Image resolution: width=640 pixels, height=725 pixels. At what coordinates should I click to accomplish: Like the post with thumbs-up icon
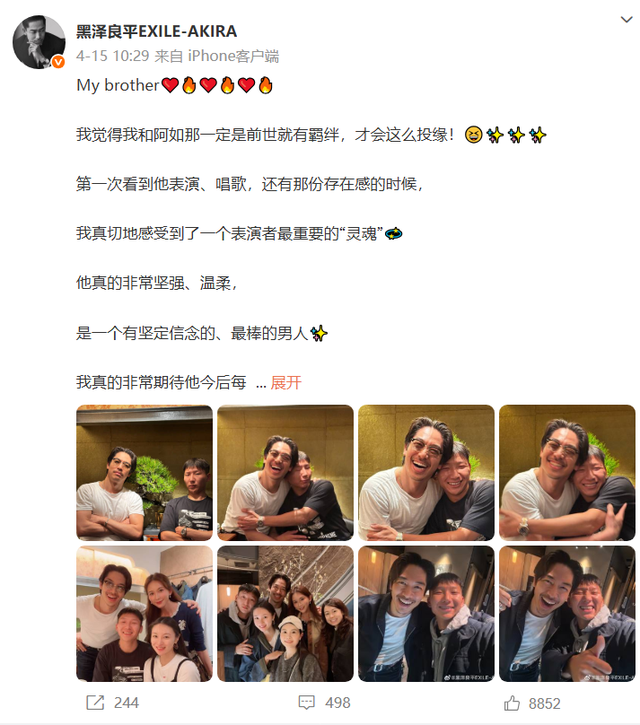pos(512,703)
